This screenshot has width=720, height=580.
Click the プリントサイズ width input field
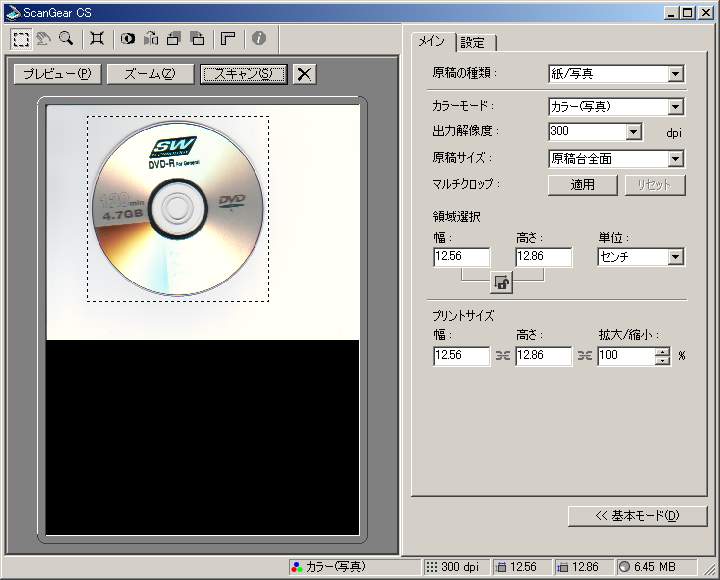(x=461, y=356)
